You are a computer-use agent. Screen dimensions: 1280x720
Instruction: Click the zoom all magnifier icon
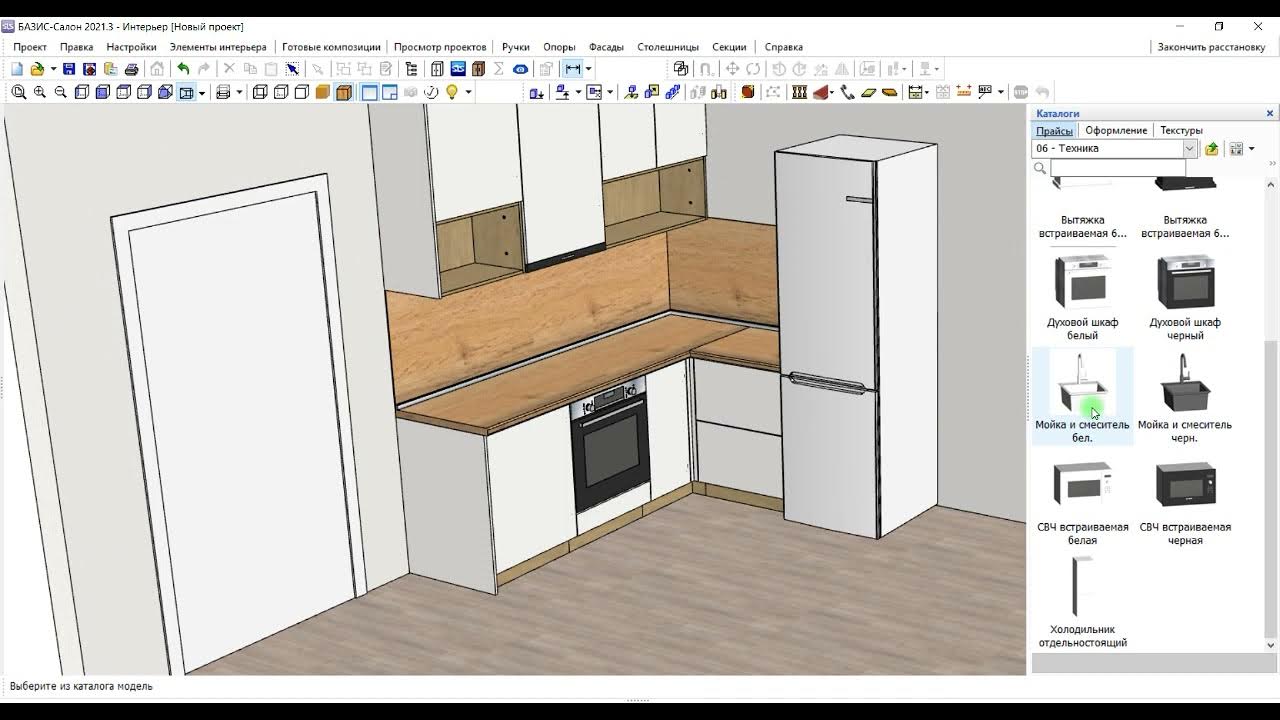tap(18, 92)
